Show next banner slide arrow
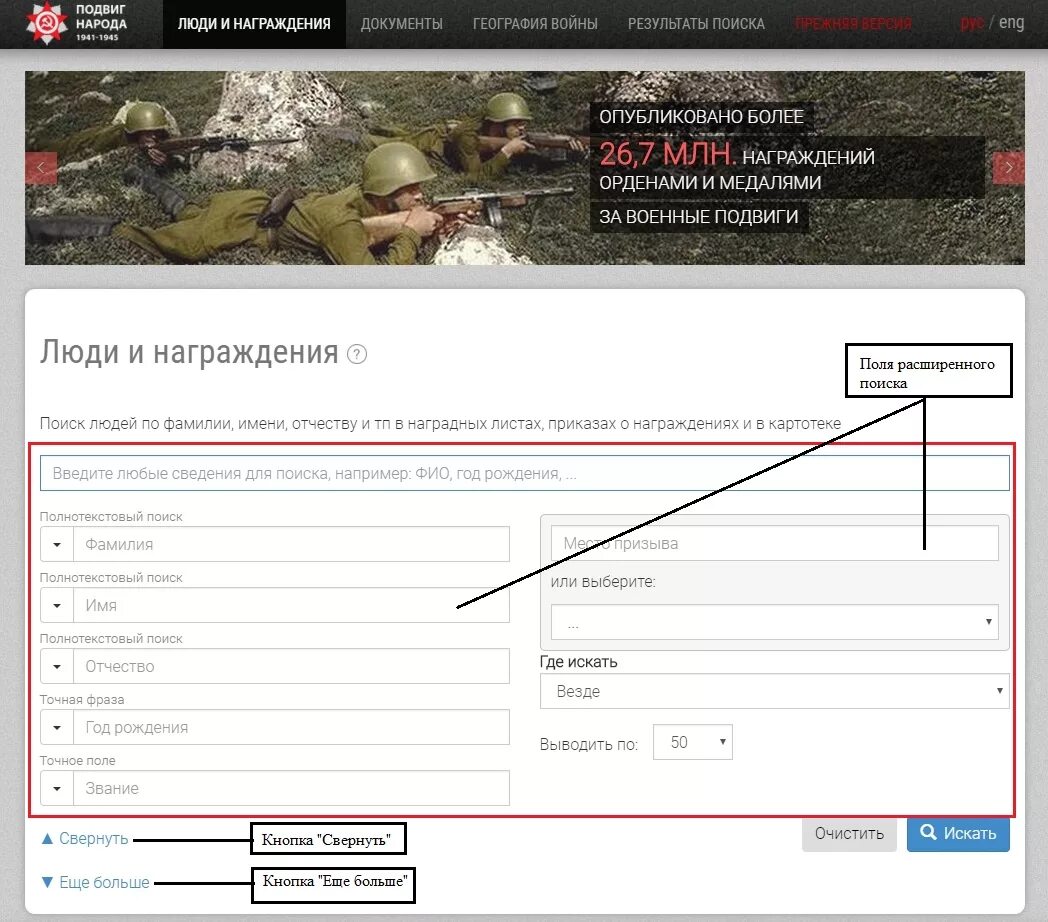1048x922 pixels. 1009,167
